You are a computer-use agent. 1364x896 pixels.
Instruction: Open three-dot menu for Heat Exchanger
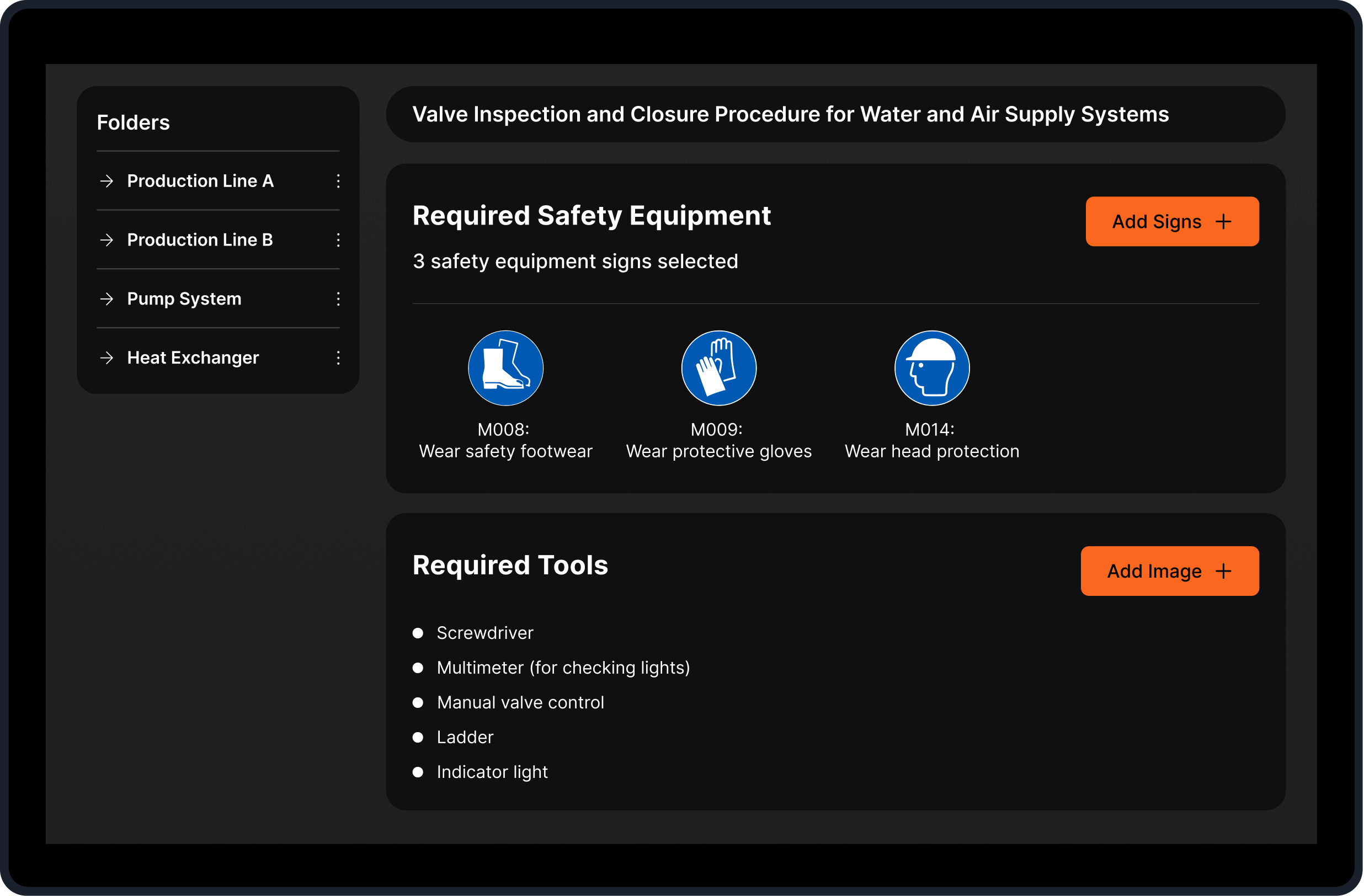click(338, 358)
